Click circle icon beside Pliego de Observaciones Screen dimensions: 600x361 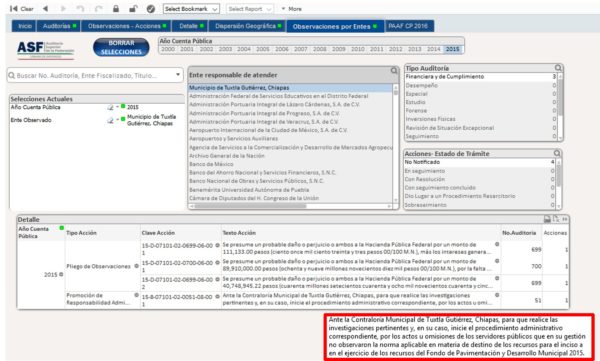pyautogui.click(x=136, y=266)
